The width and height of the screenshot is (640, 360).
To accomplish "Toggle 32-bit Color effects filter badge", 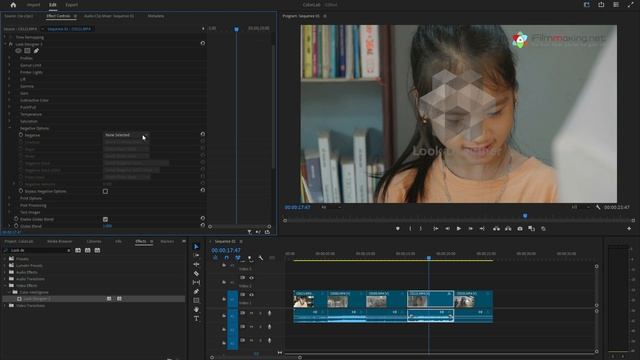I will (x=87, y=250).
